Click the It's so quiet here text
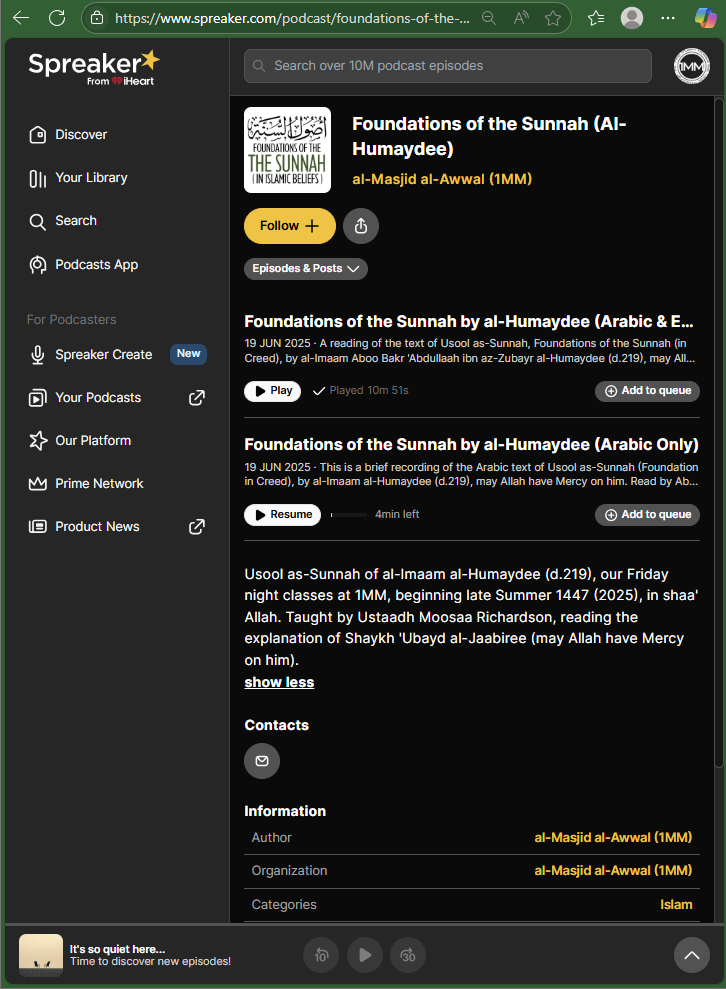The image size is (726, 989). pyautogui.click(x=117, y=949)
